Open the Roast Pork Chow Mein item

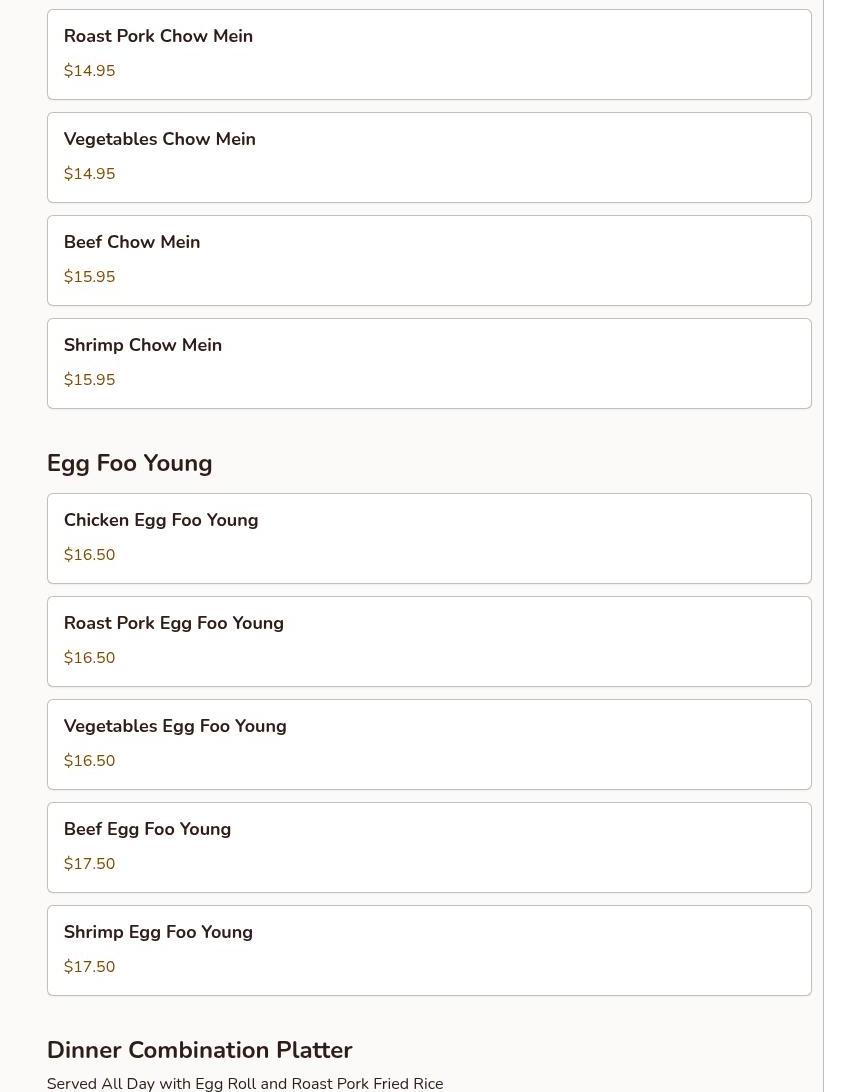coord(428,54)
